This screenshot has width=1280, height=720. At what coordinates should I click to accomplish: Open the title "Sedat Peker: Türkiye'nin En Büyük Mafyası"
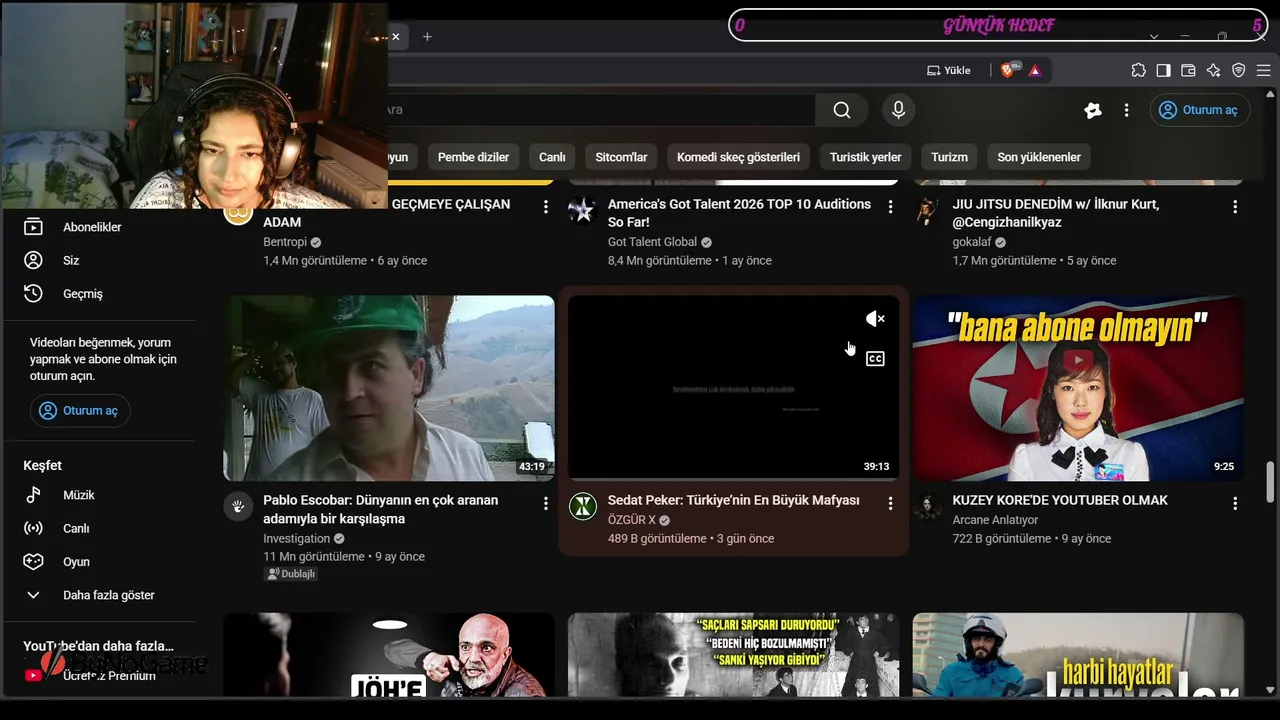[733, 500]
